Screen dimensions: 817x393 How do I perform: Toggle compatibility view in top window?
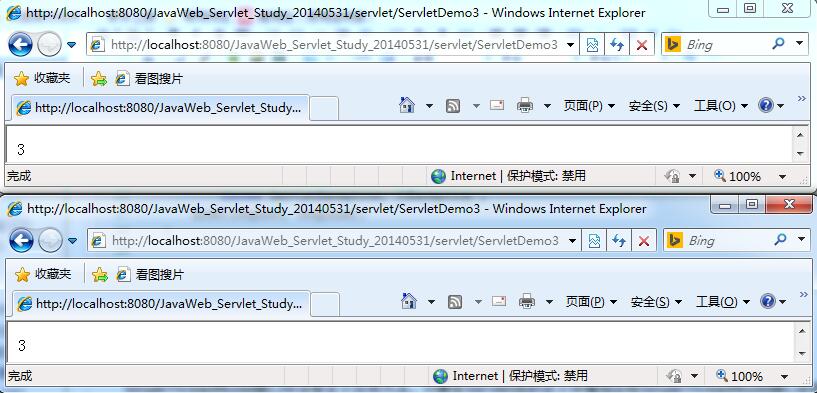coord(592,45)
